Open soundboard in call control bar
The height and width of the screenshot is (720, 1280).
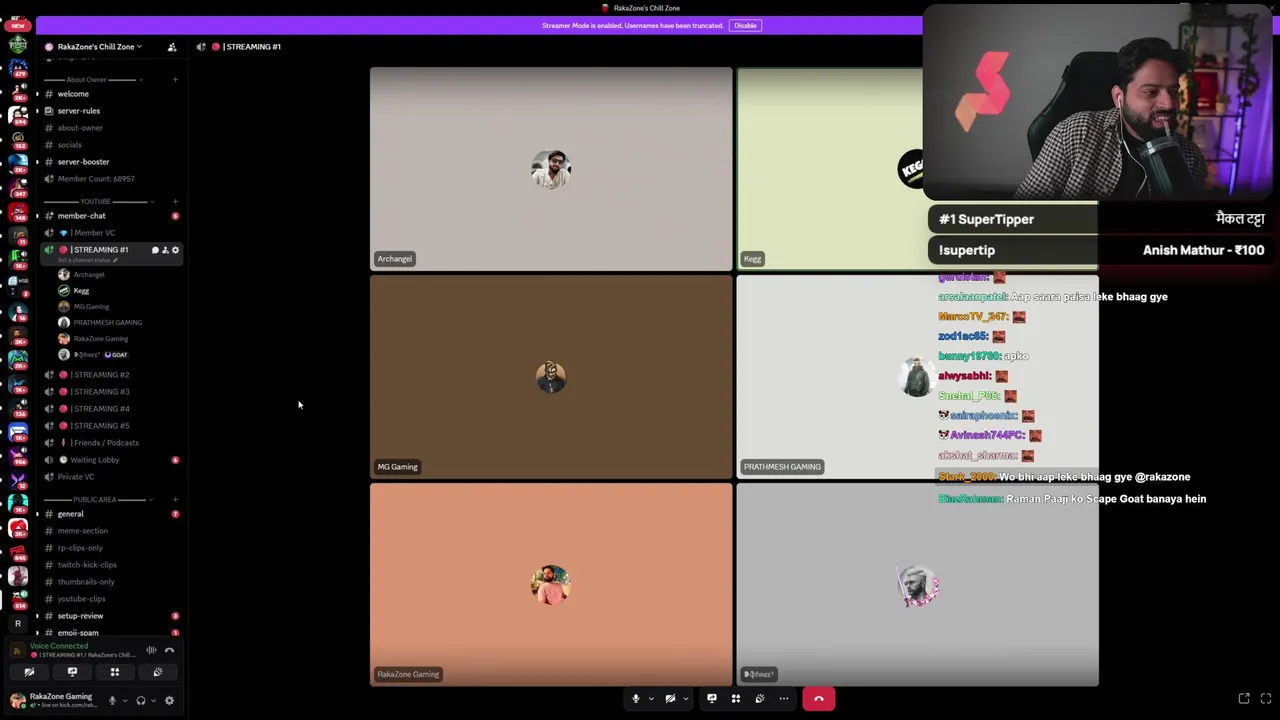pyautogui.click(x=760, y=699)
